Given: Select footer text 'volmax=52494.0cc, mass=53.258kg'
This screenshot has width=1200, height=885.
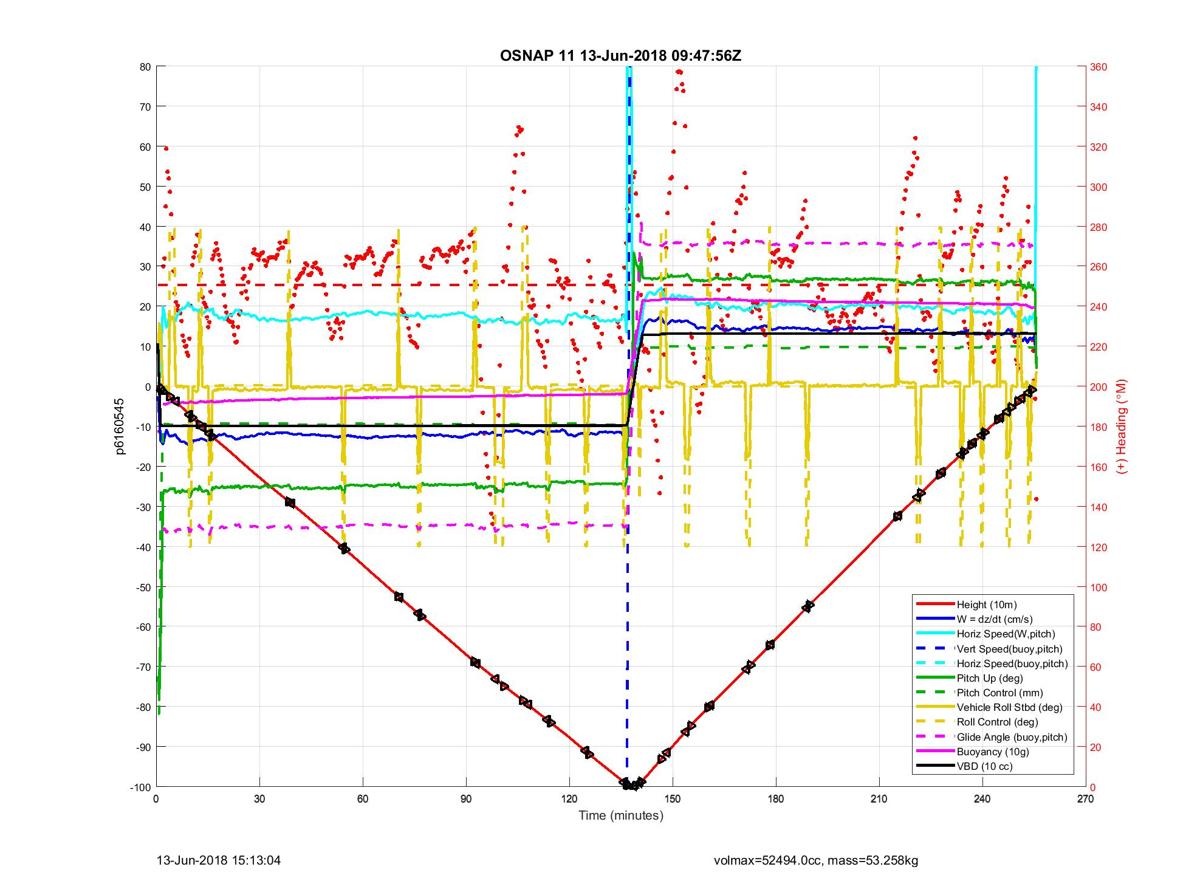Looking at the screenshot, I should 816,859.
